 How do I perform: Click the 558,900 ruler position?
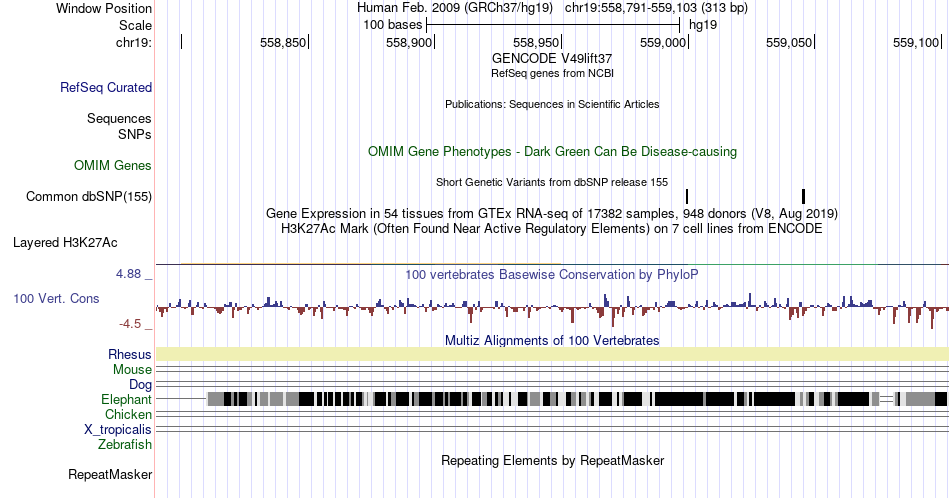(x=409, y=42)
